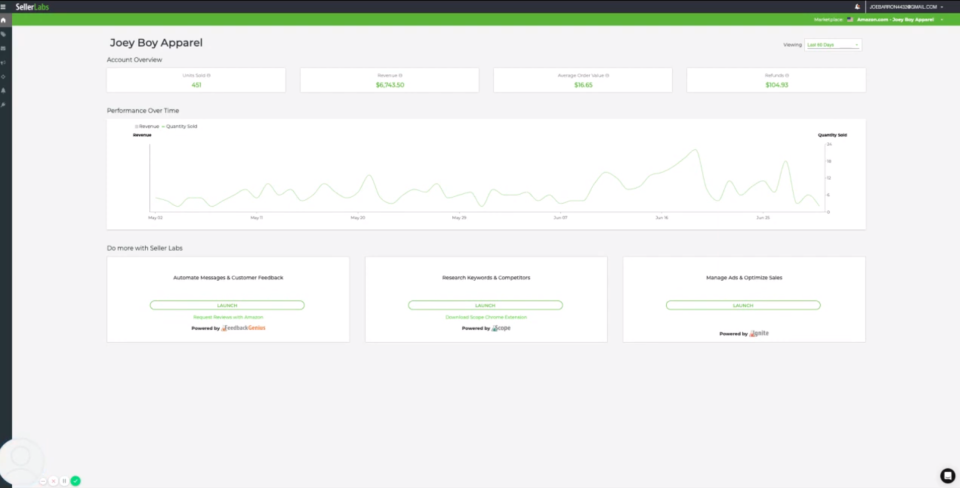Click the Seller Labs logo
This screenshot has width=960, height=488.
32,7
